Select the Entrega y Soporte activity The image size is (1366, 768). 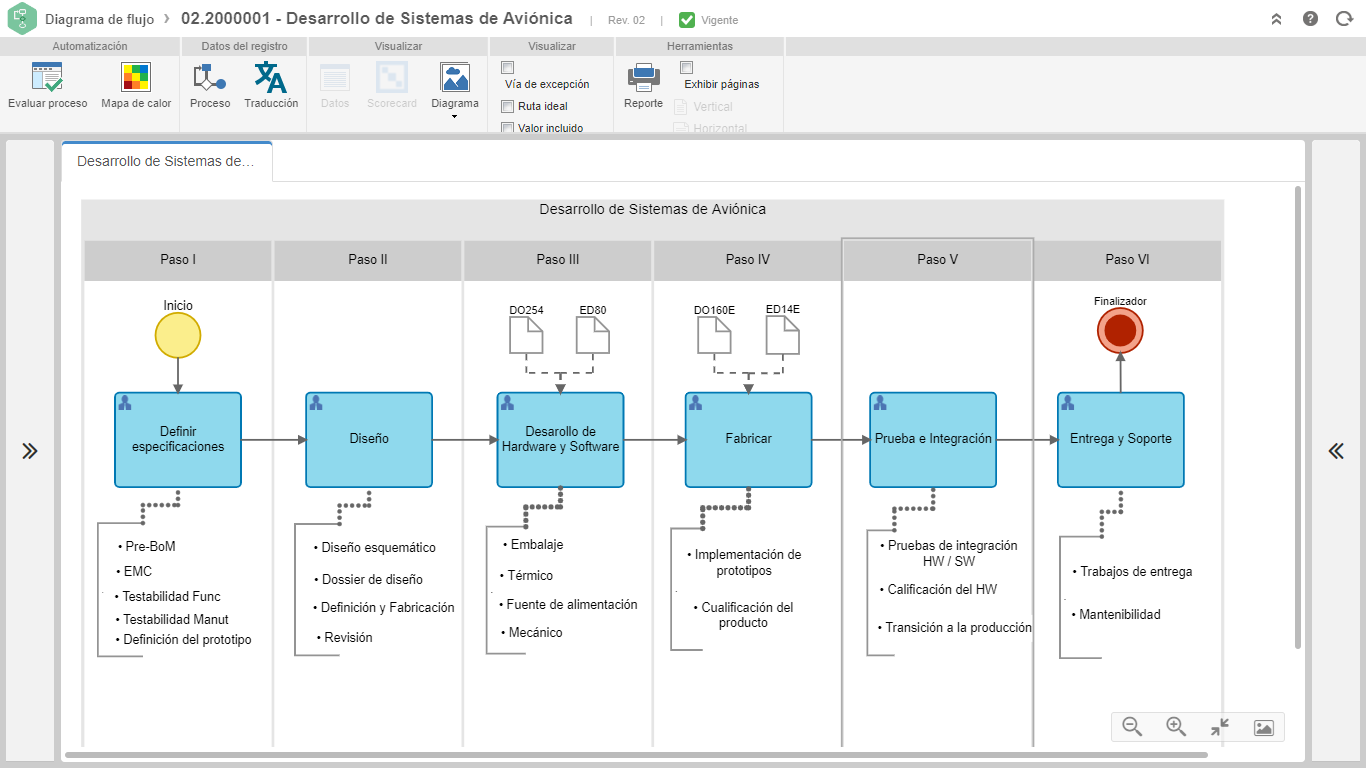(1121, 440)
